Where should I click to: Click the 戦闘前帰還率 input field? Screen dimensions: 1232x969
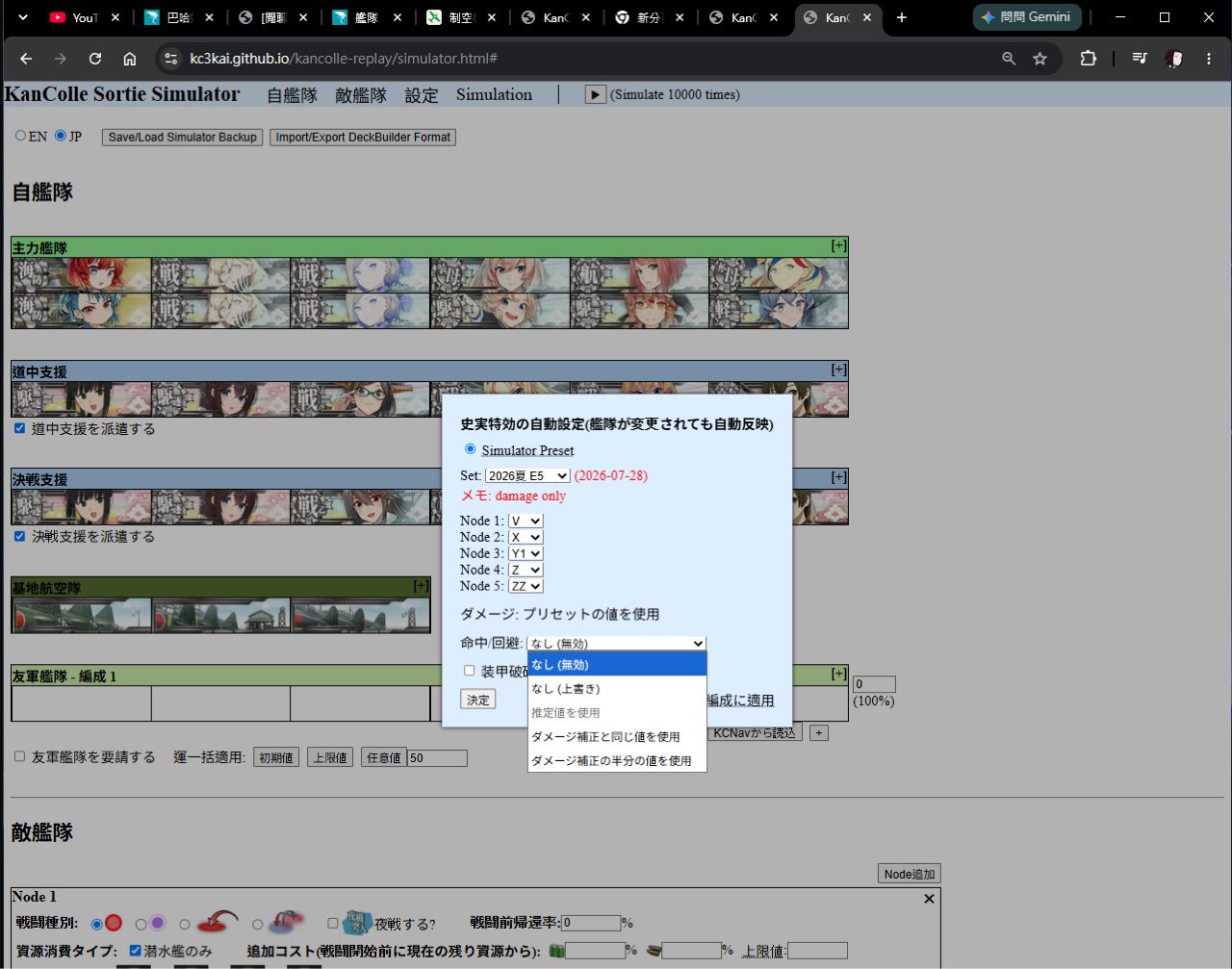tap(591, 923)
